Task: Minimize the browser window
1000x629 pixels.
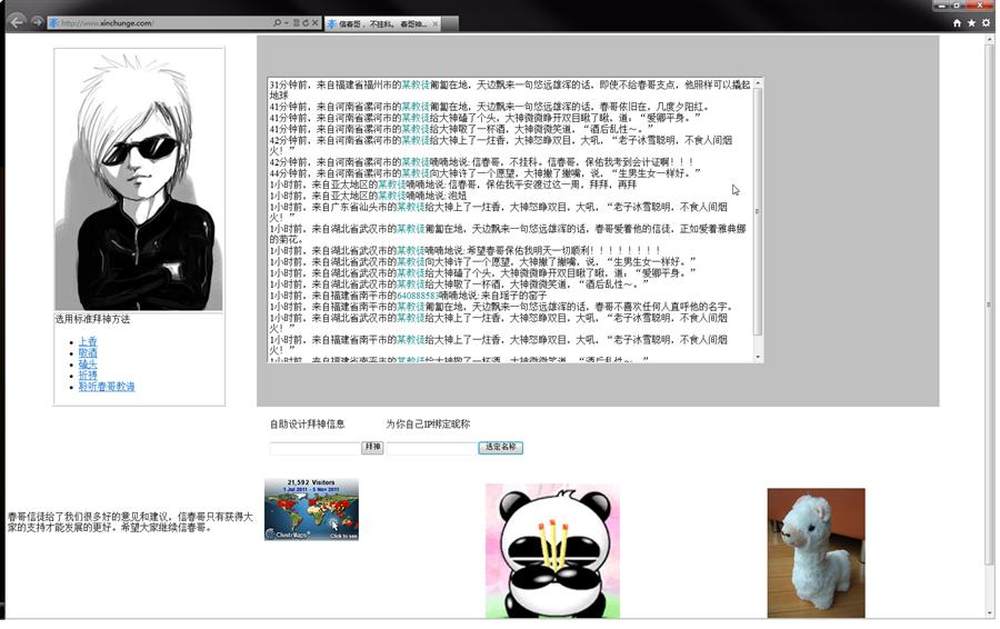Action: click(x=942, y=5)
